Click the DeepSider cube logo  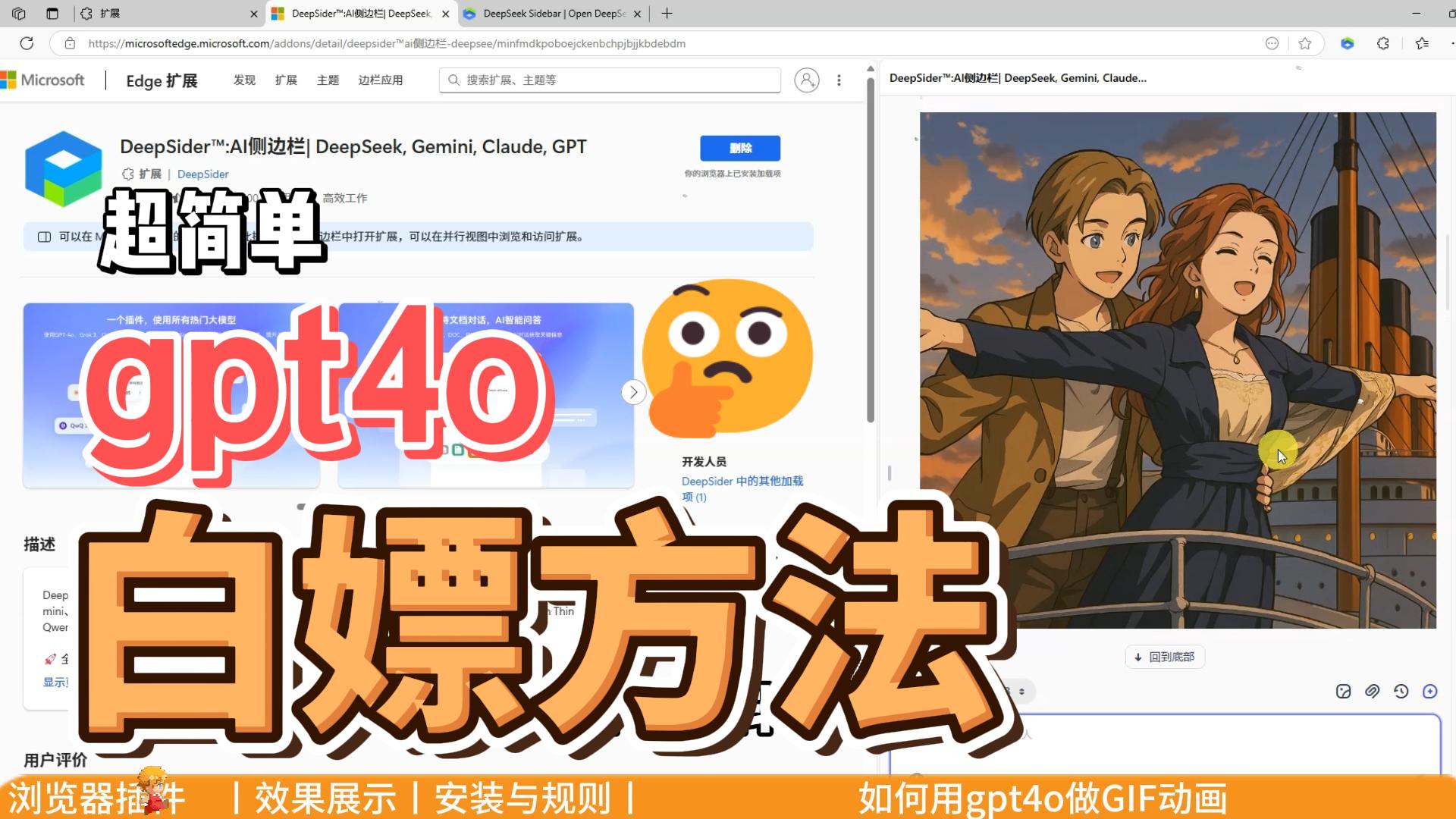[63, 168]
